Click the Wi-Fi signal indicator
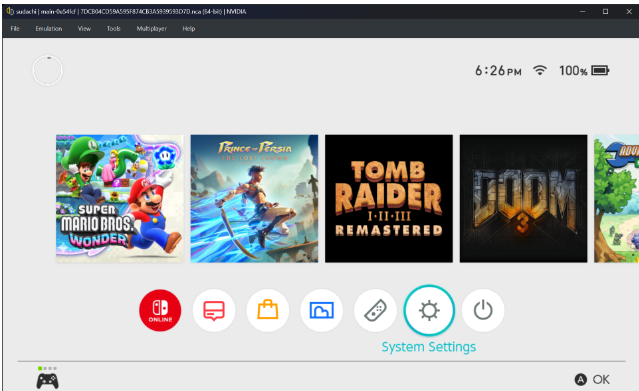 click(x=540, y=70)
